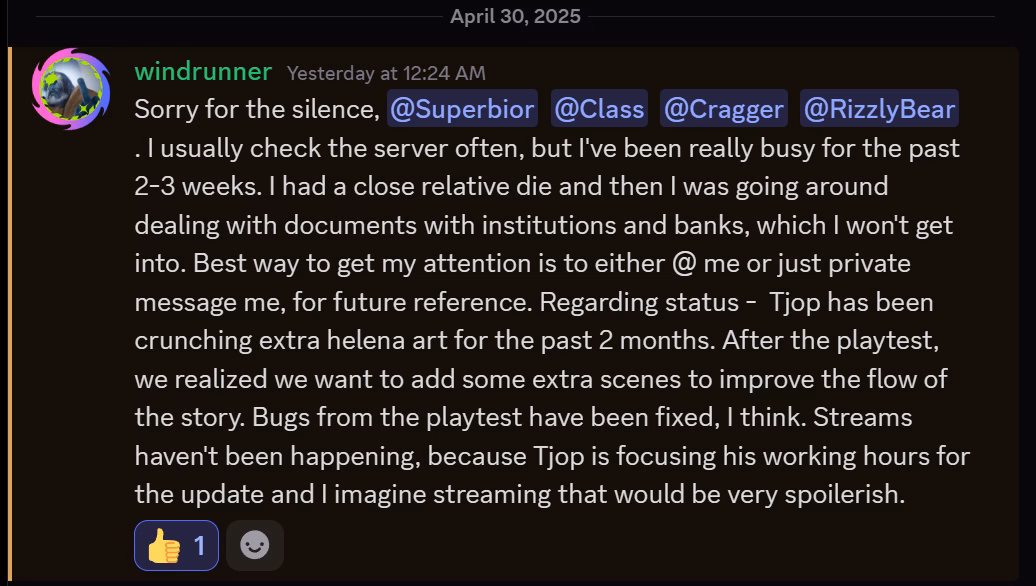Open the @Class mention

[599, 109]
